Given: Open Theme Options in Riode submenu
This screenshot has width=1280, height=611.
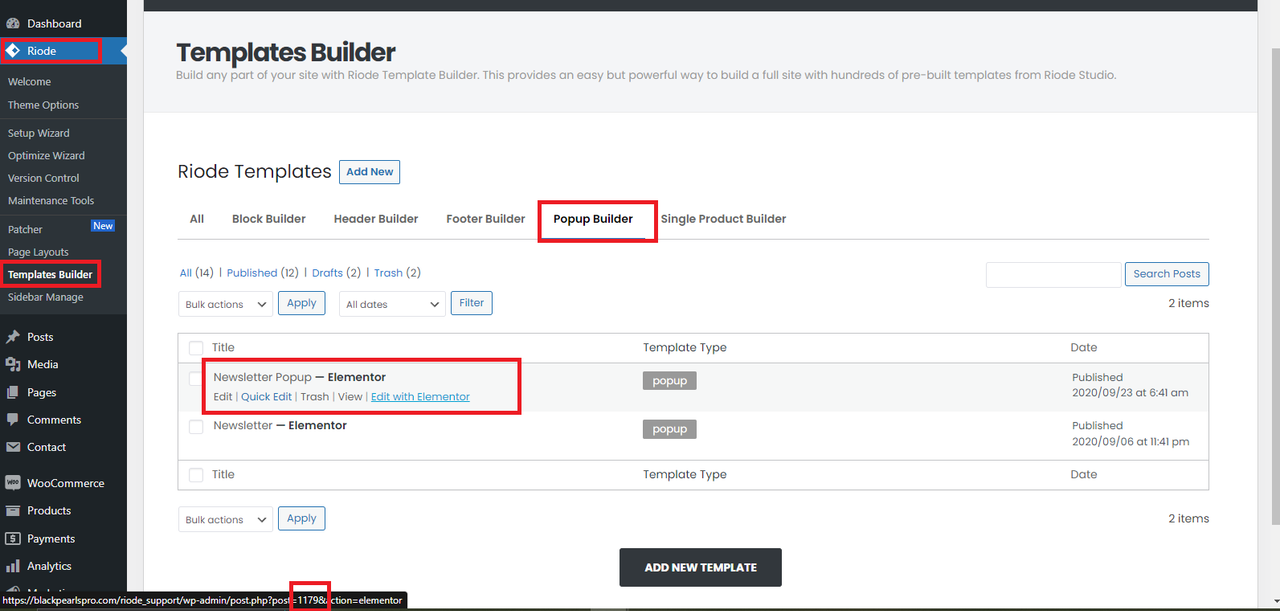Looking at the screenshot, I should pos(43,105).
